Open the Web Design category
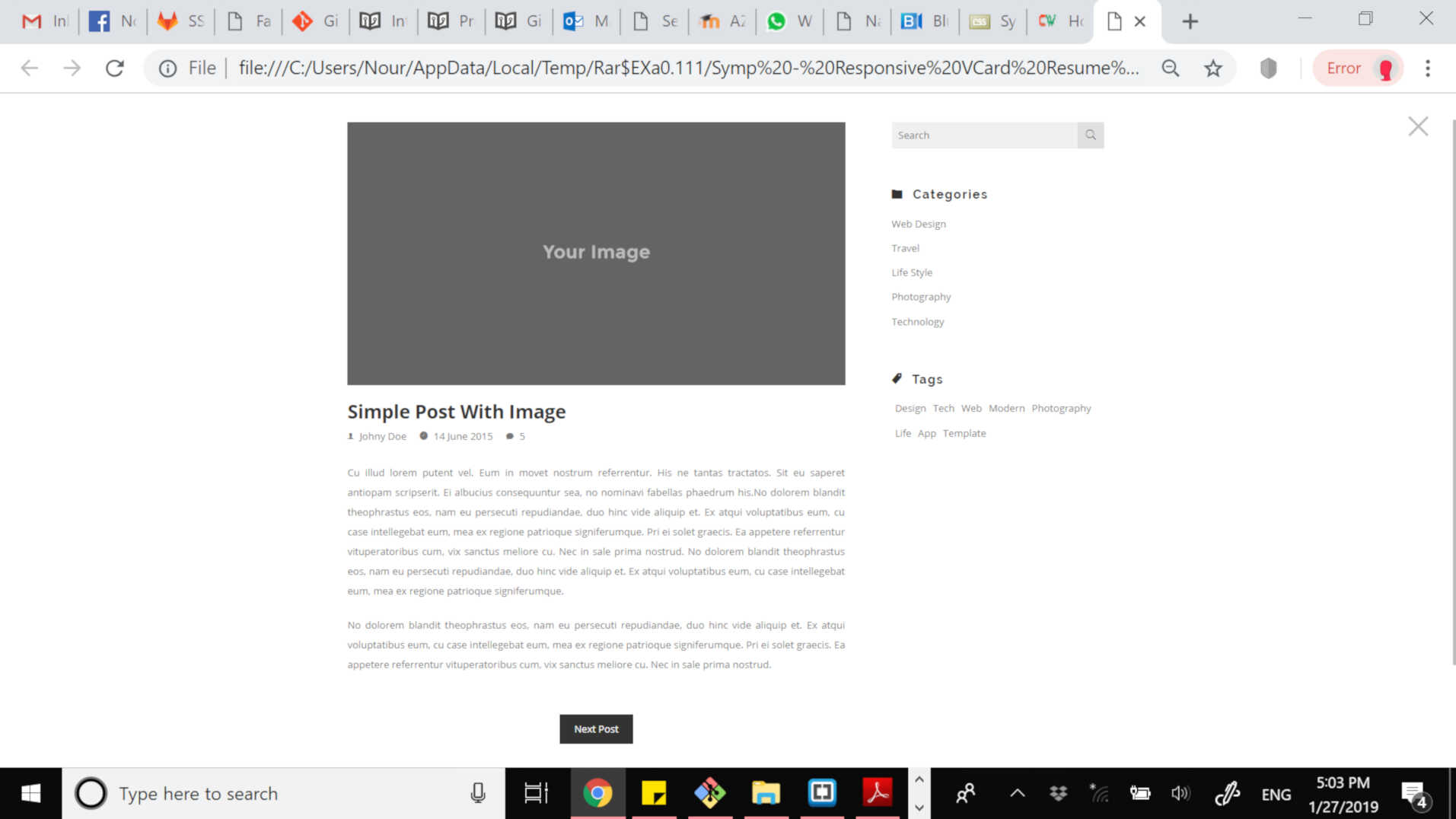Image resolution: width=1456 pixels, height=819 pixels. (x=919, y=224)
